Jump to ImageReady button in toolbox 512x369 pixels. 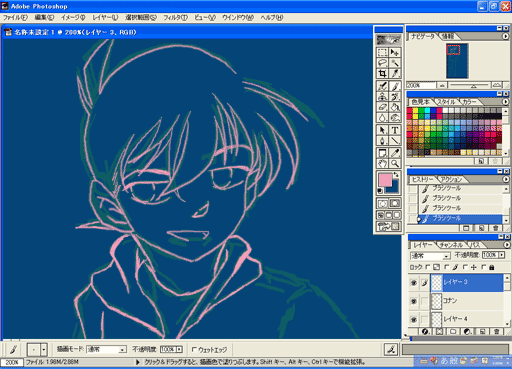click(x=388, y=227)
